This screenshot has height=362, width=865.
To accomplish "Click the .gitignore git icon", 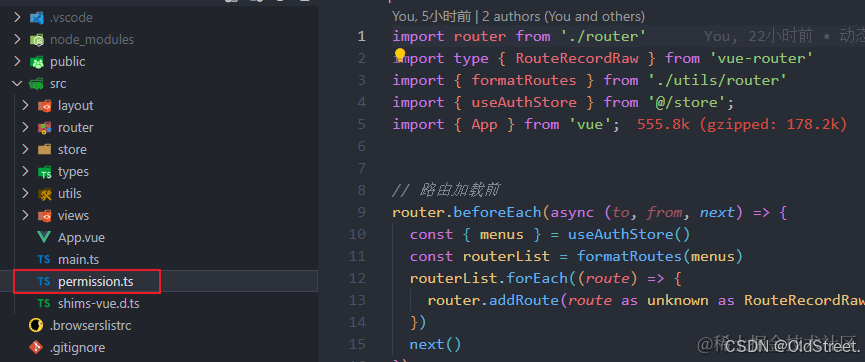I will pyautogui.click(x=36, y=348).
